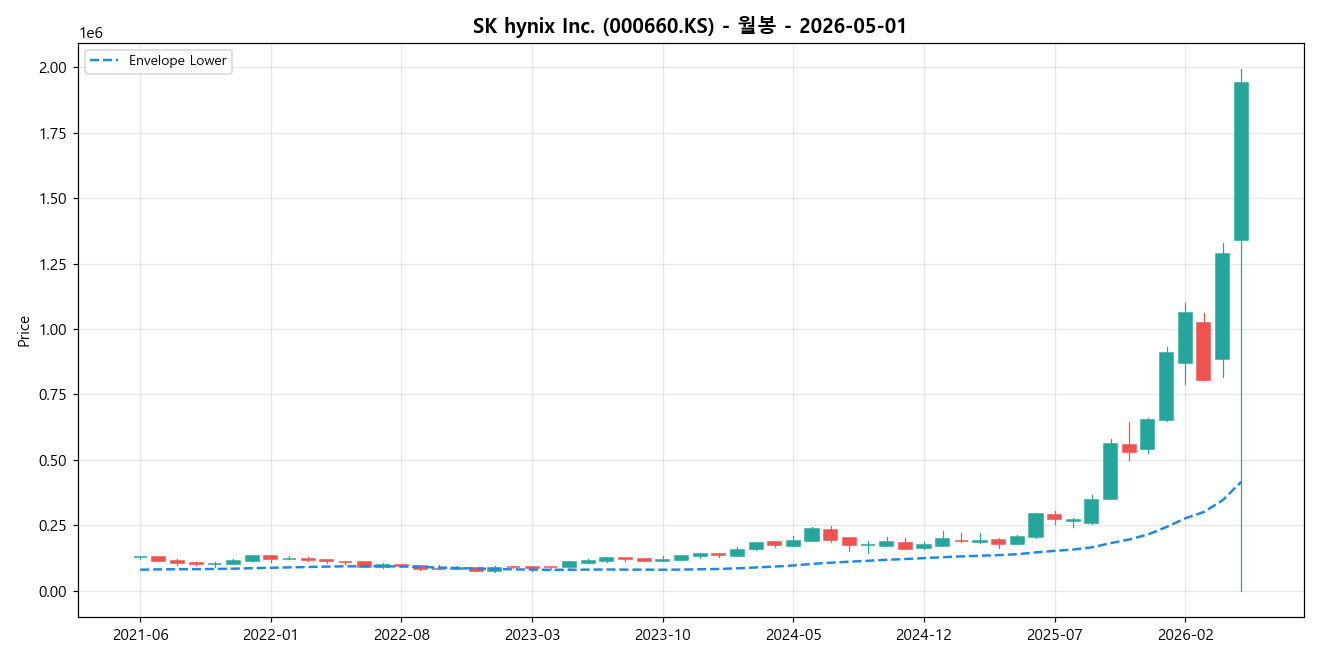Click the 2022-08 x-axis tick label
This screenshot has height=660, width=1320.
point(401,633)
